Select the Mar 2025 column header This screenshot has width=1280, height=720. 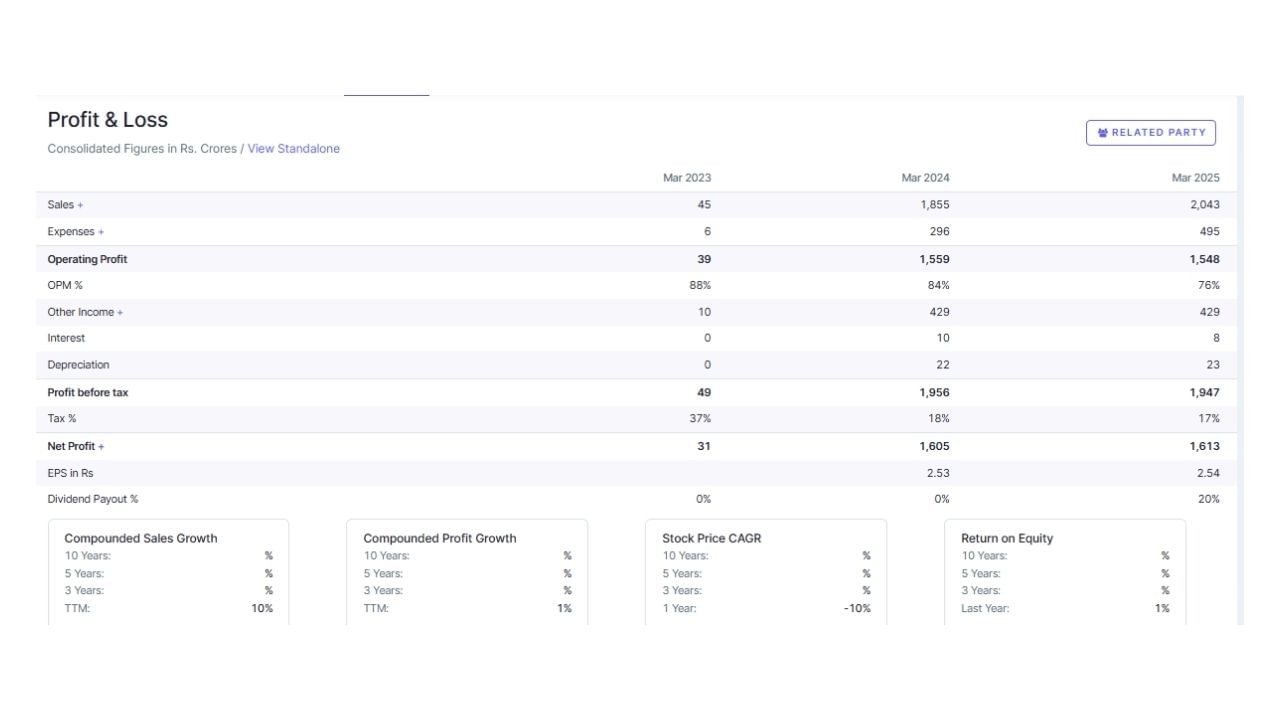pyautogui.click(x=1195, y=178)
